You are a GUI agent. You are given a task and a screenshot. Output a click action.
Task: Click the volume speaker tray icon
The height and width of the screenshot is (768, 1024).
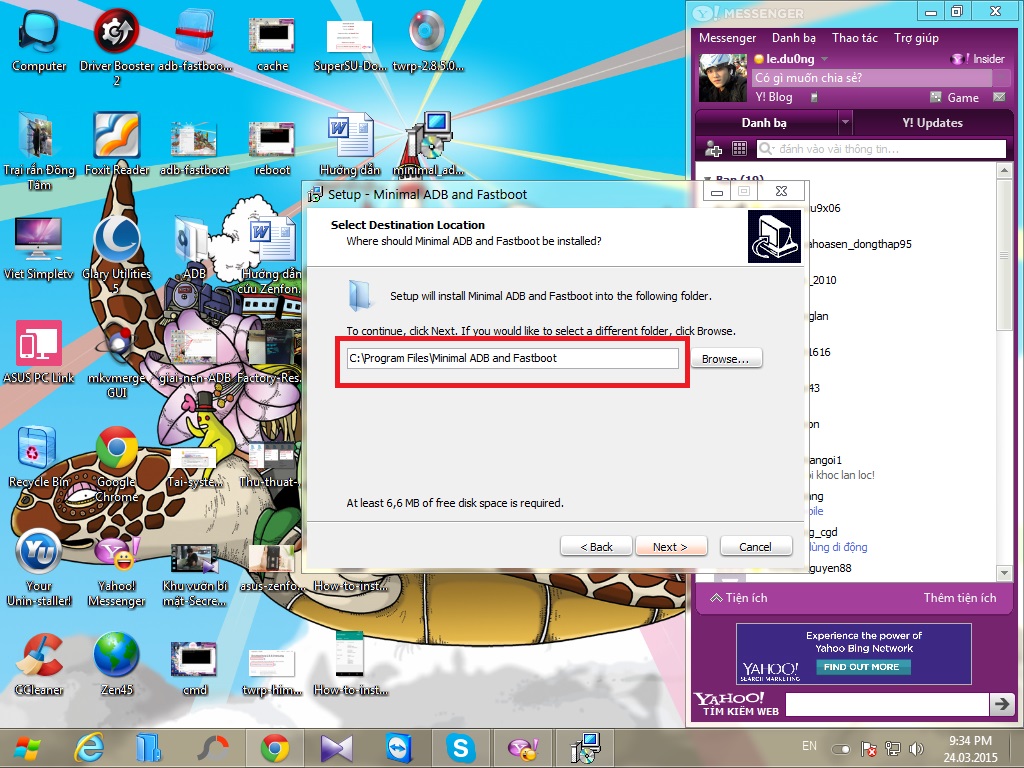pyautogui.click(x=916, y=749)
